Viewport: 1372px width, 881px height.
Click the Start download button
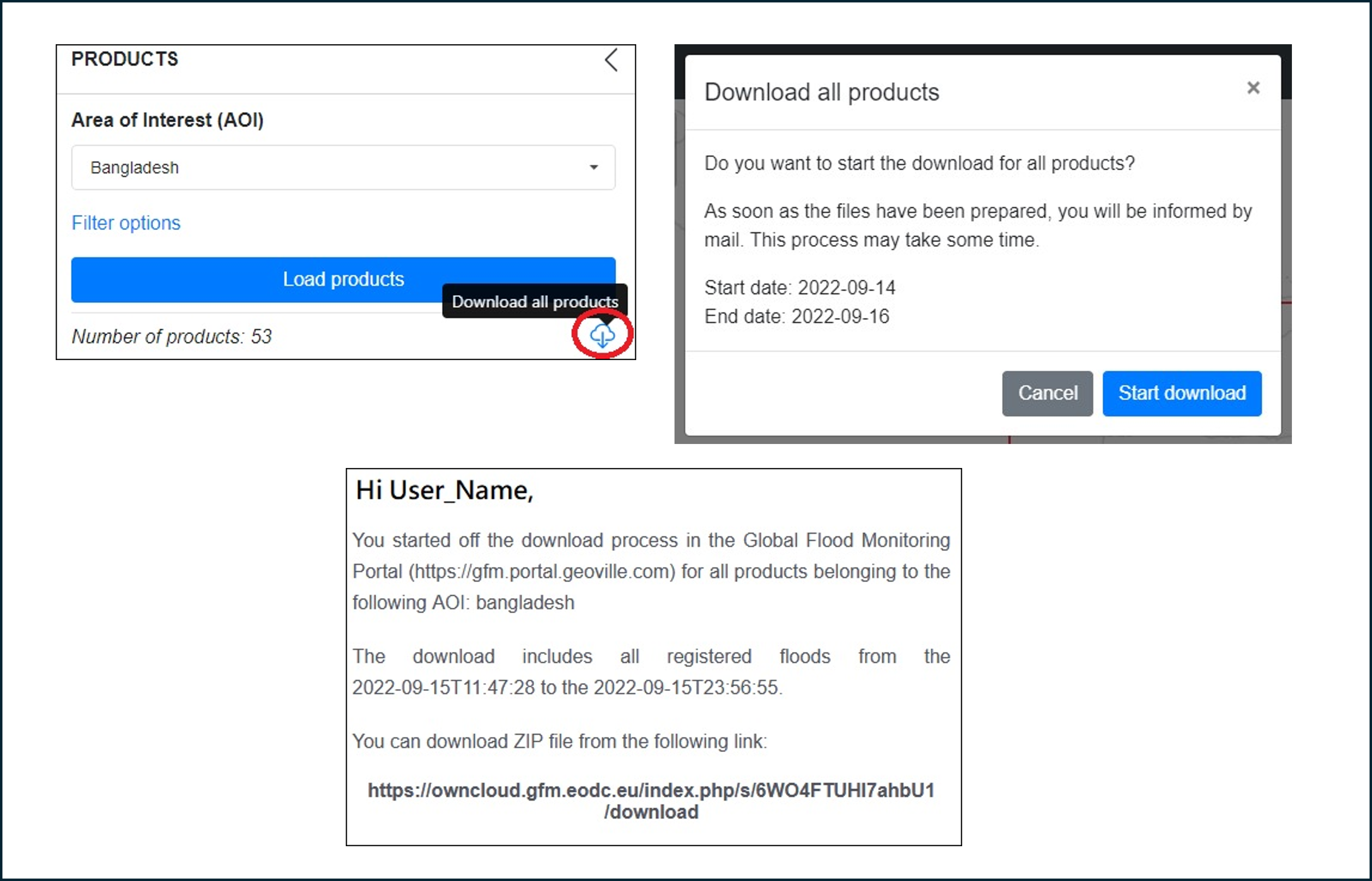(x=1182, y=393)
